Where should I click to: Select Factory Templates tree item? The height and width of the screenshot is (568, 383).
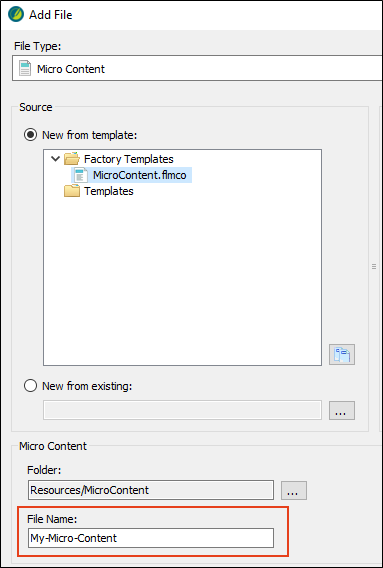[129, 159]
